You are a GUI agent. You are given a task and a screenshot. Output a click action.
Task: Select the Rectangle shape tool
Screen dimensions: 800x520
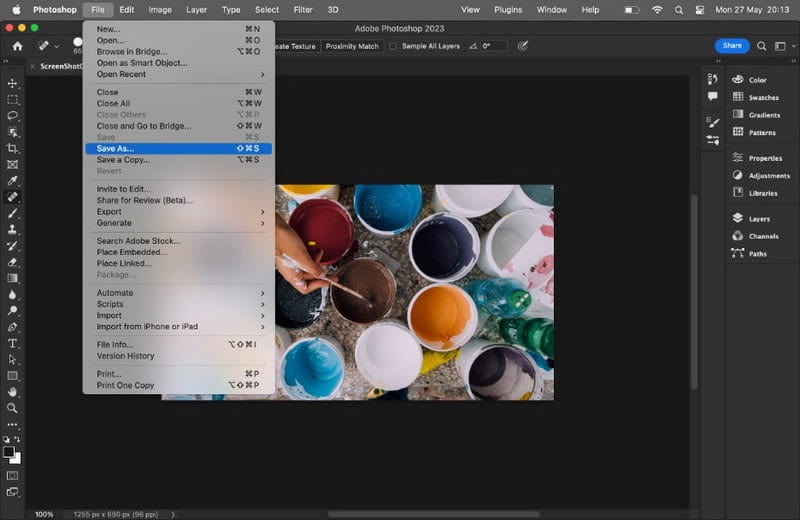click(12, 376)
